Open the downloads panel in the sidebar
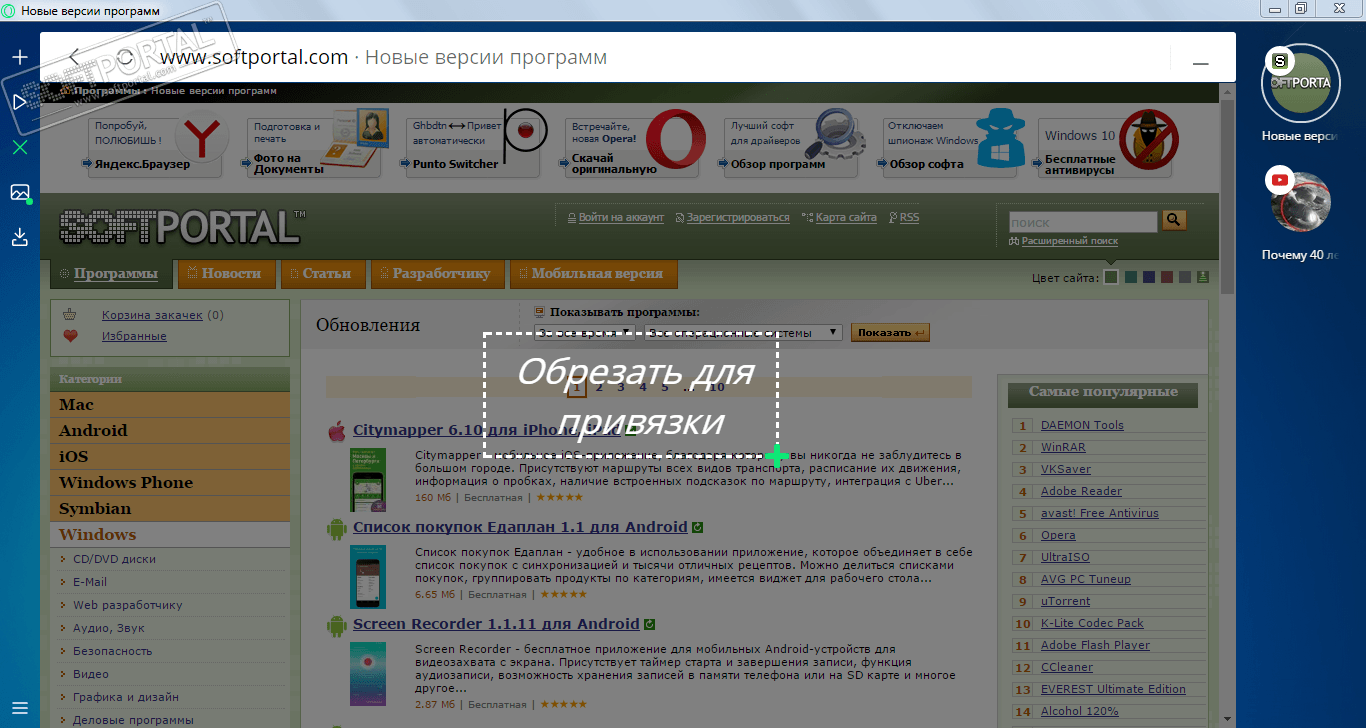Screen dimensions: 1366x728 click(x=20, y=237)
